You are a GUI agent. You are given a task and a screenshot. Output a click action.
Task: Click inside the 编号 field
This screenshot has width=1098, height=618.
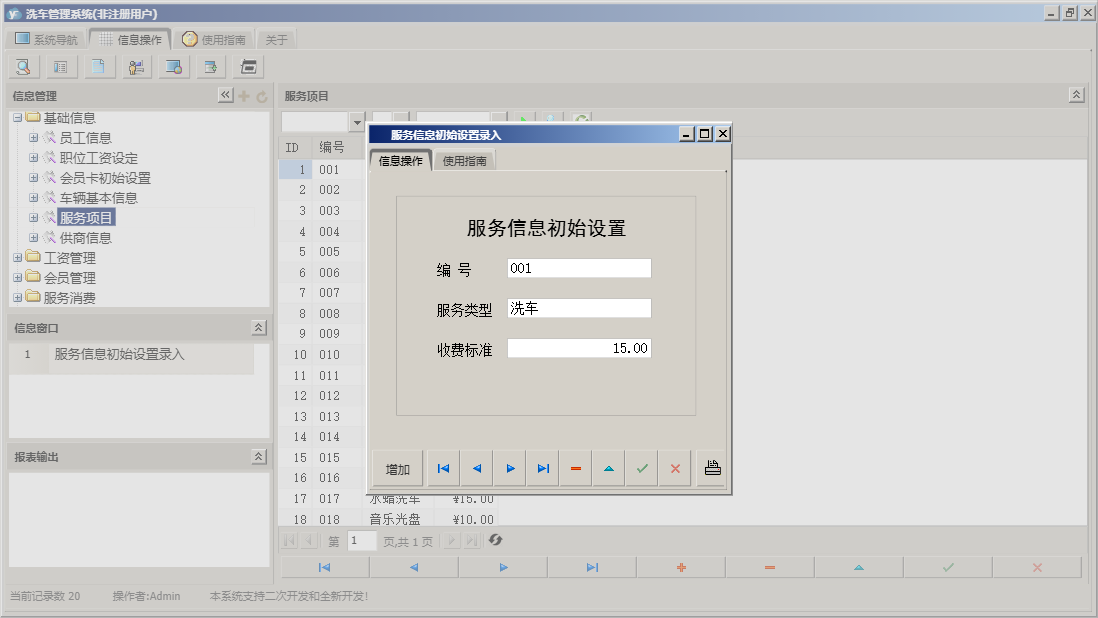pyautogui.click(x=579, y=268)
